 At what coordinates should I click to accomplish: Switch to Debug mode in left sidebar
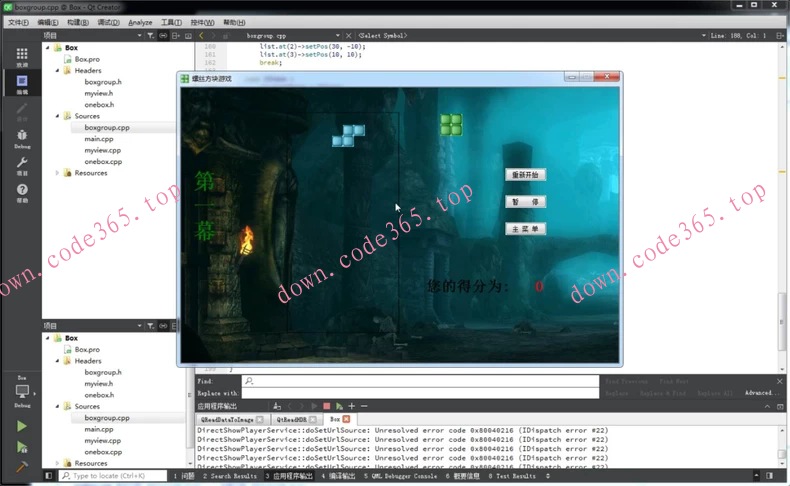coord(22,138)
